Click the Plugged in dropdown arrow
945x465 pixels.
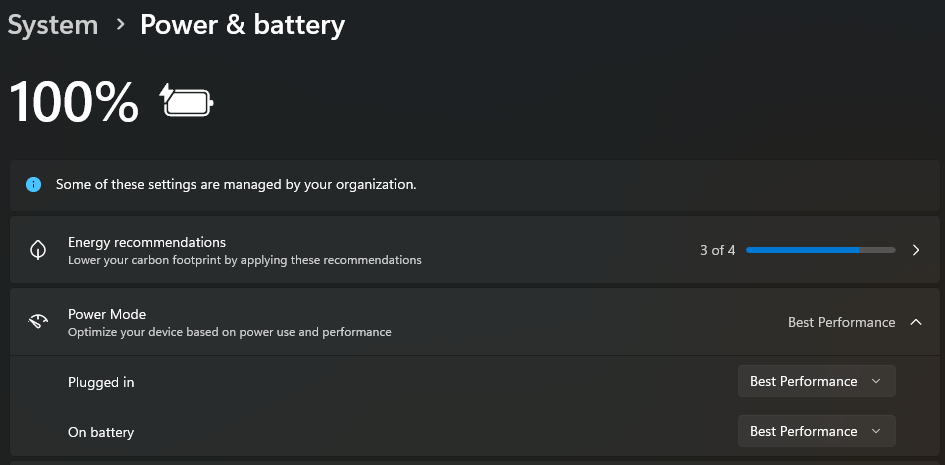[x=876, y=381]
